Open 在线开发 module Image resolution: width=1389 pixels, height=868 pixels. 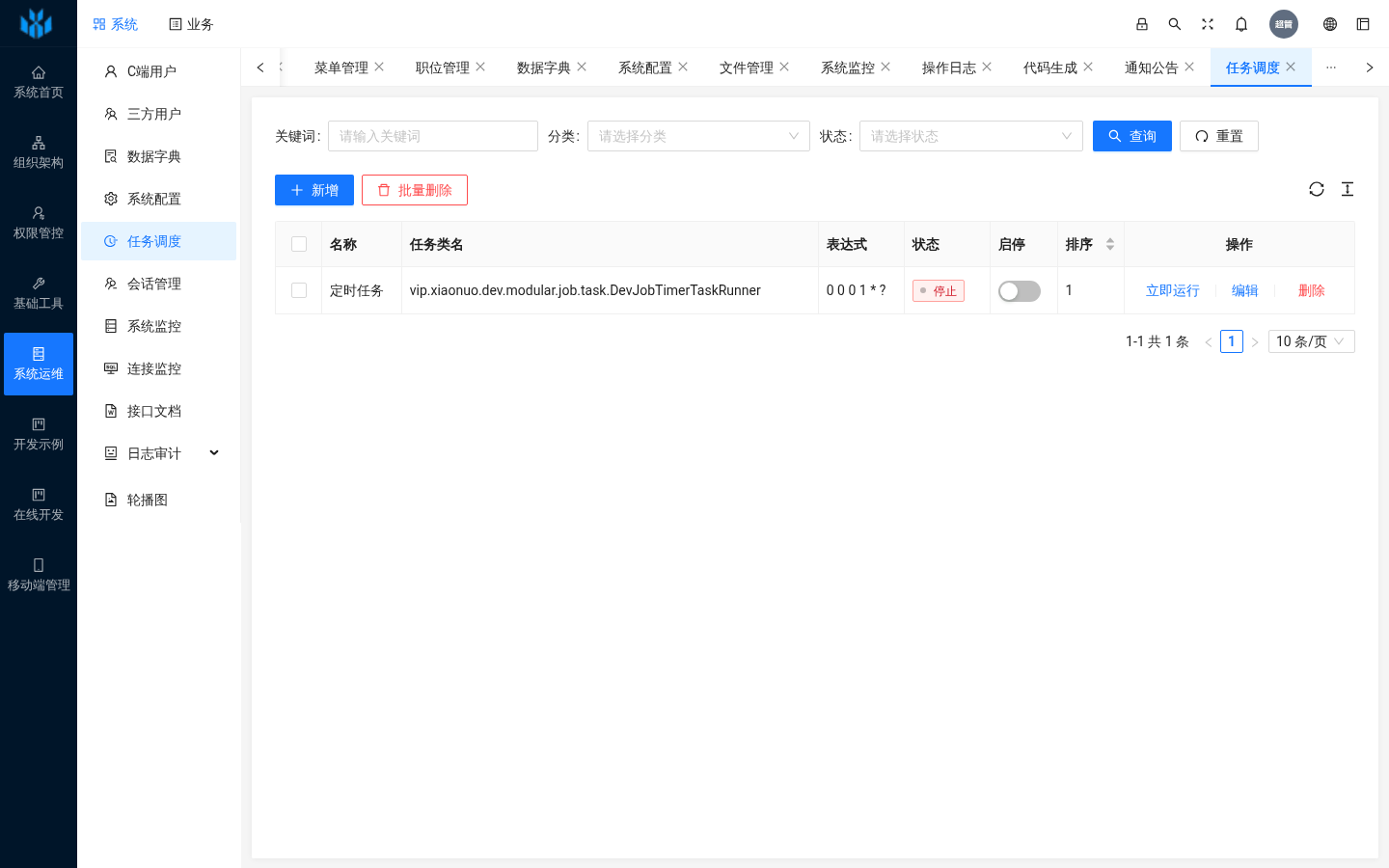point(39,504)
